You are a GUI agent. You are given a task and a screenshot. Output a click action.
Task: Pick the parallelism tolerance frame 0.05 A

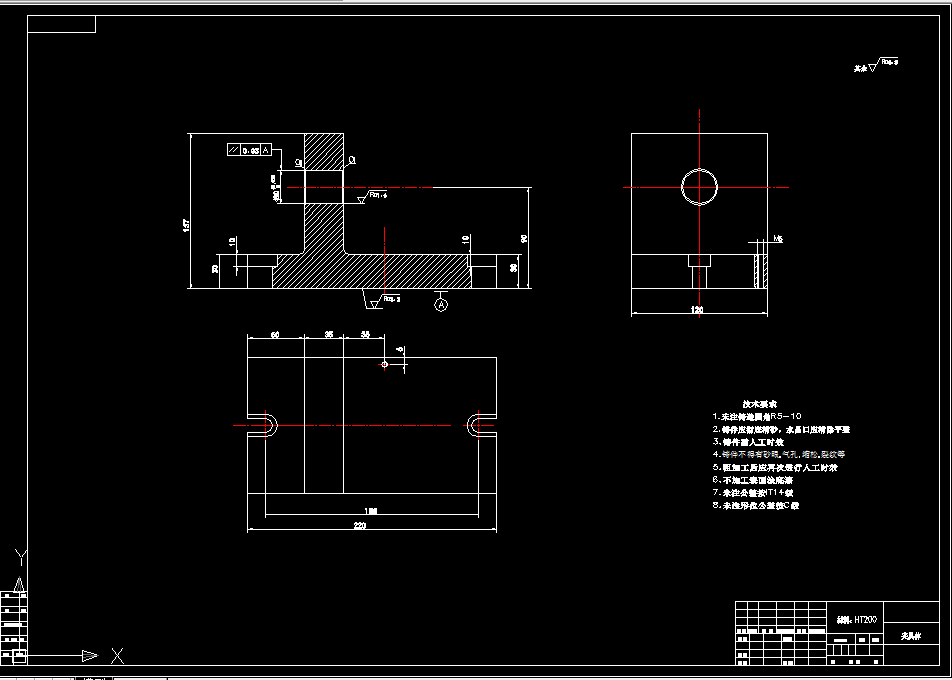[x=250, y=150]
